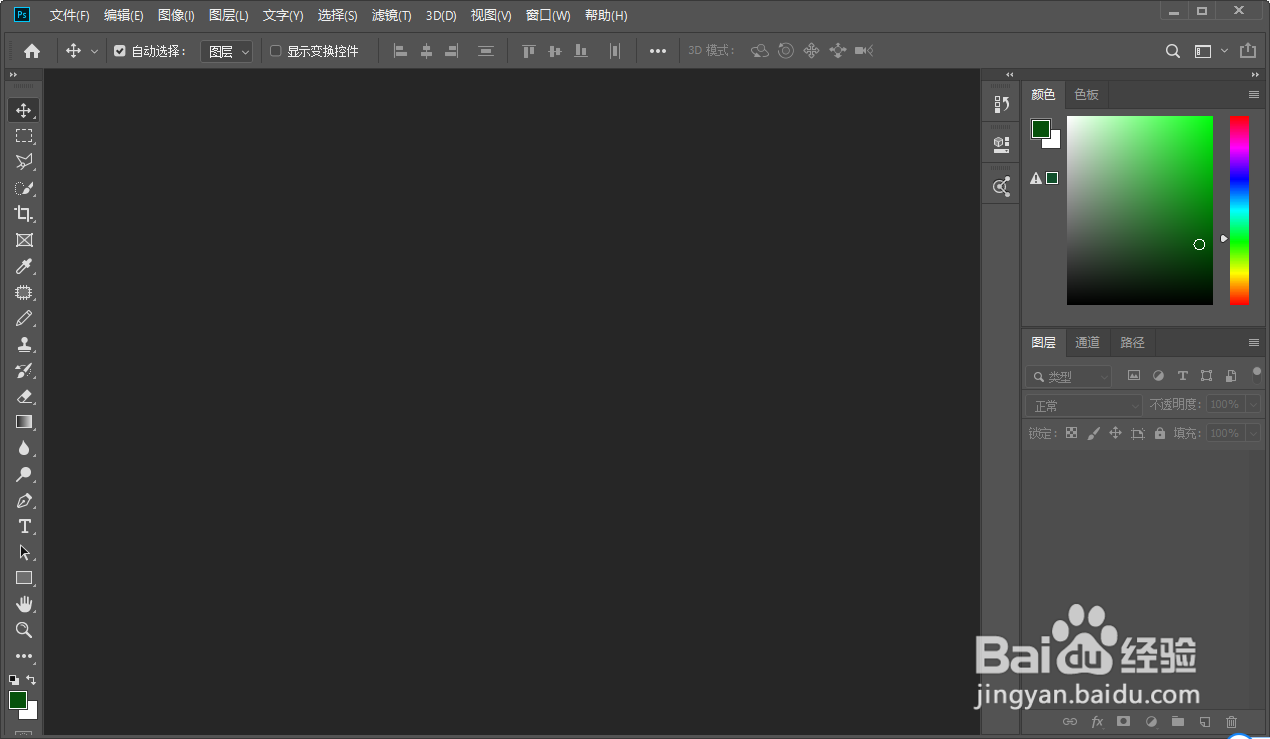
Task: Select the Lasso tool
Action: (23, 162)
